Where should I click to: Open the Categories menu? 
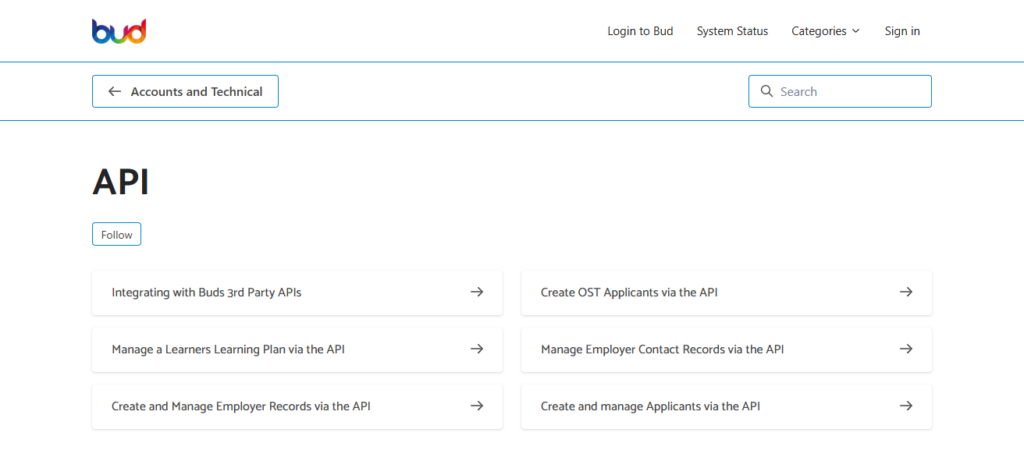825,31
